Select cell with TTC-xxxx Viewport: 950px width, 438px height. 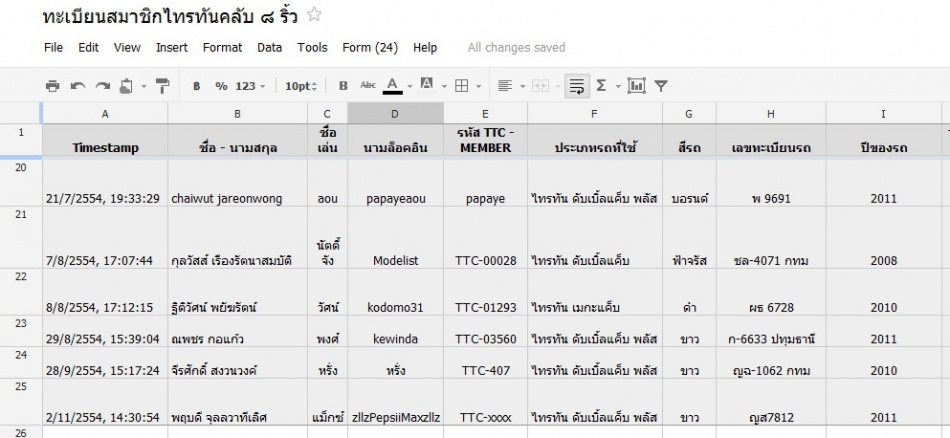485,402
